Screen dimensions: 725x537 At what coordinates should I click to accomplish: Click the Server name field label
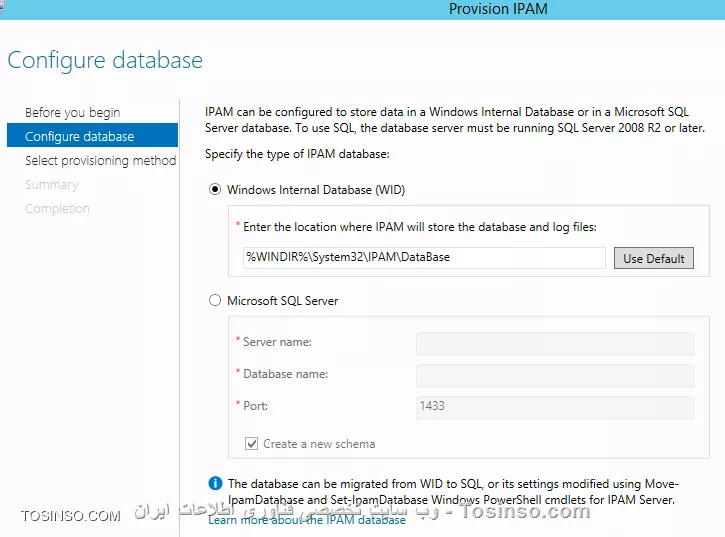click(277, 342)
